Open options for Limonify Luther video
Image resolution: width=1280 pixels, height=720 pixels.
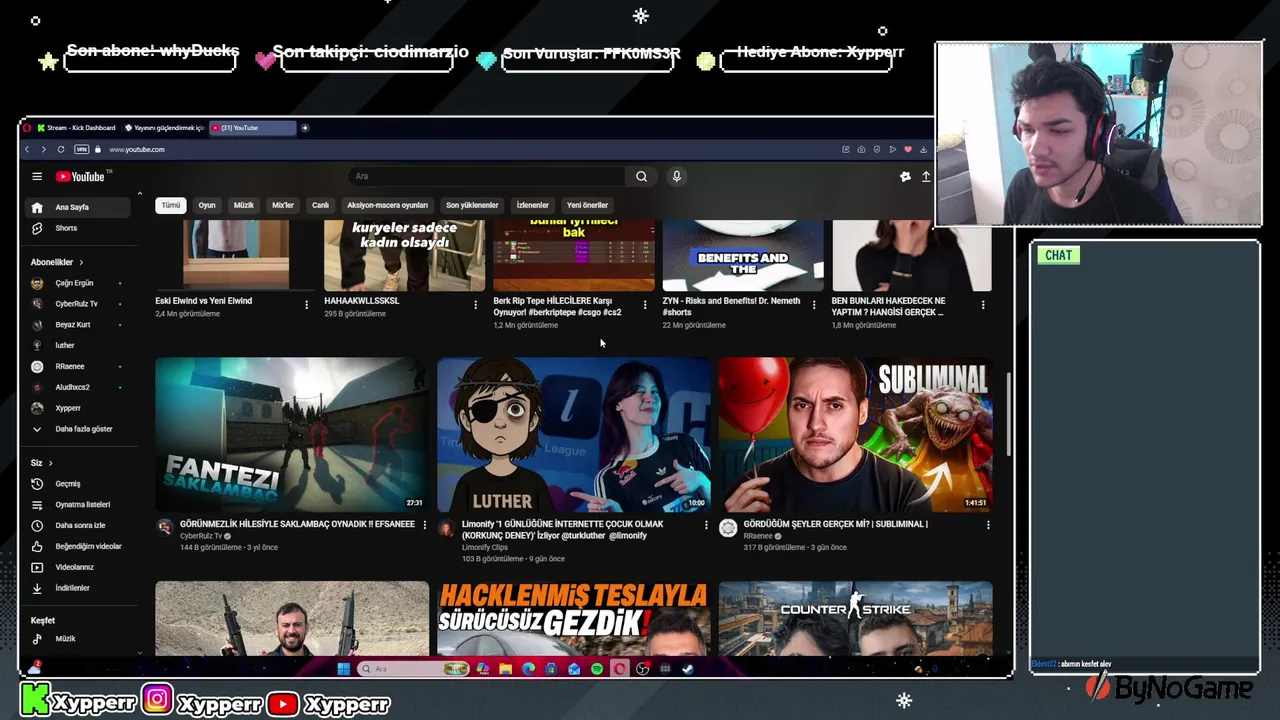(706, 525)
